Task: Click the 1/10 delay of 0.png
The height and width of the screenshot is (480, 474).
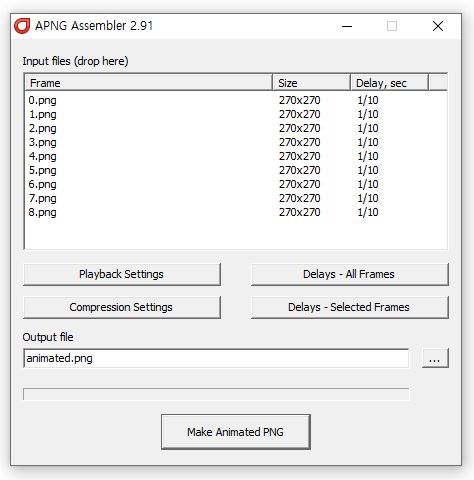Action: click(368, 100)
